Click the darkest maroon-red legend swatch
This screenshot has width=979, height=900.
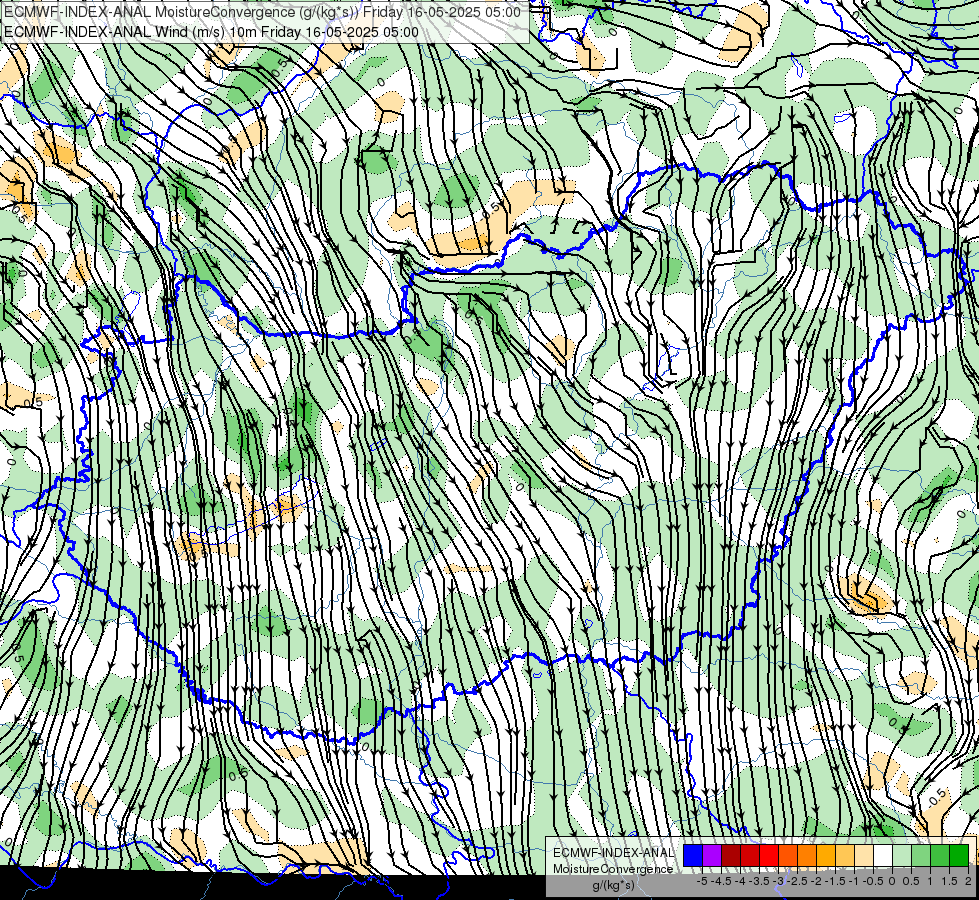pos(731,856)
